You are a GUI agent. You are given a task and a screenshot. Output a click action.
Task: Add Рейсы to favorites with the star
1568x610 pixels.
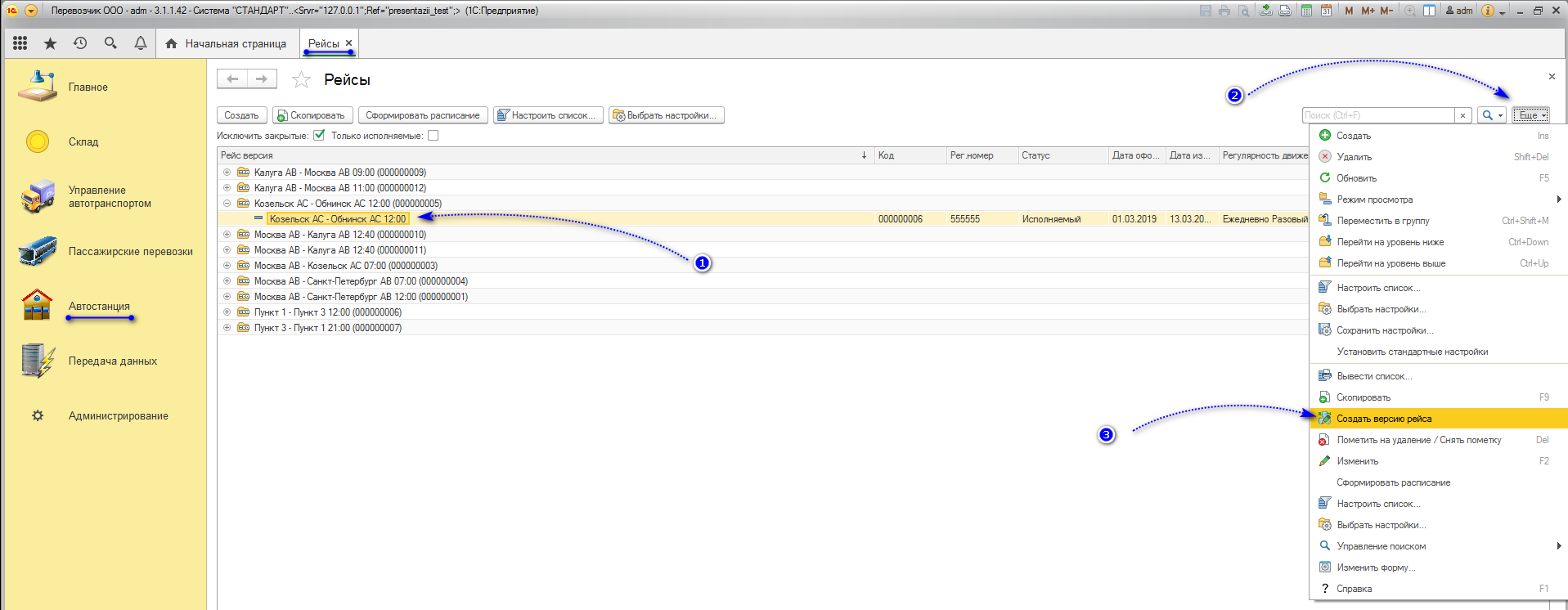(301, 79)
